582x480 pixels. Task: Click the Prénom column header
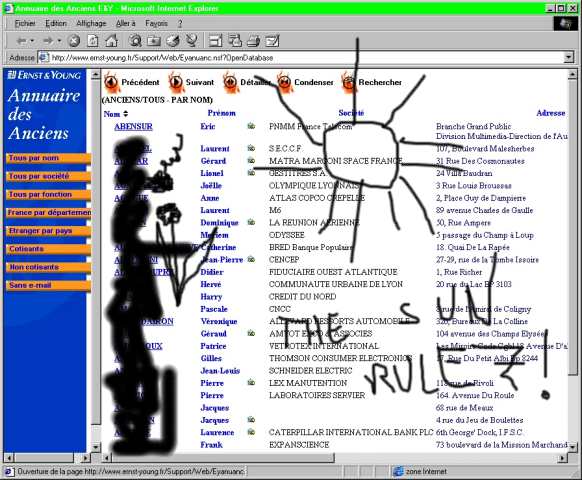pos(222,113)
